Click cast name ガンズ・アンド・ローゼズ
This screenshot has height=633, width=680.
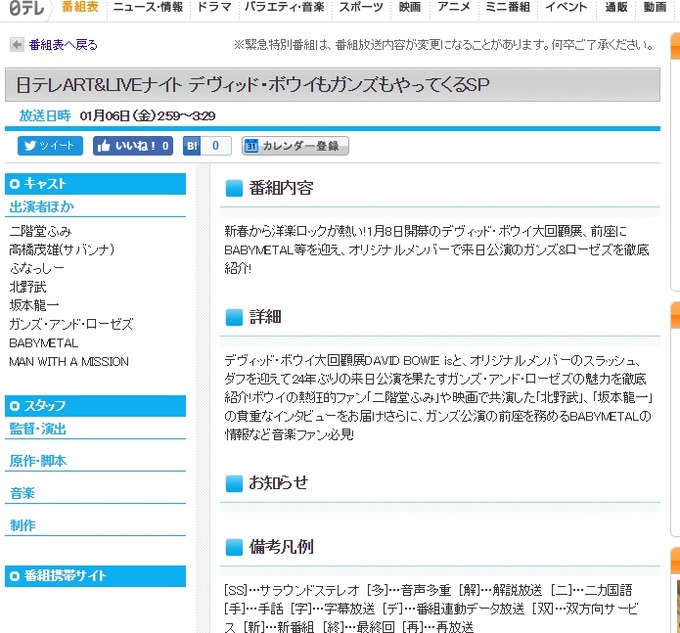(x=71, y=324)
